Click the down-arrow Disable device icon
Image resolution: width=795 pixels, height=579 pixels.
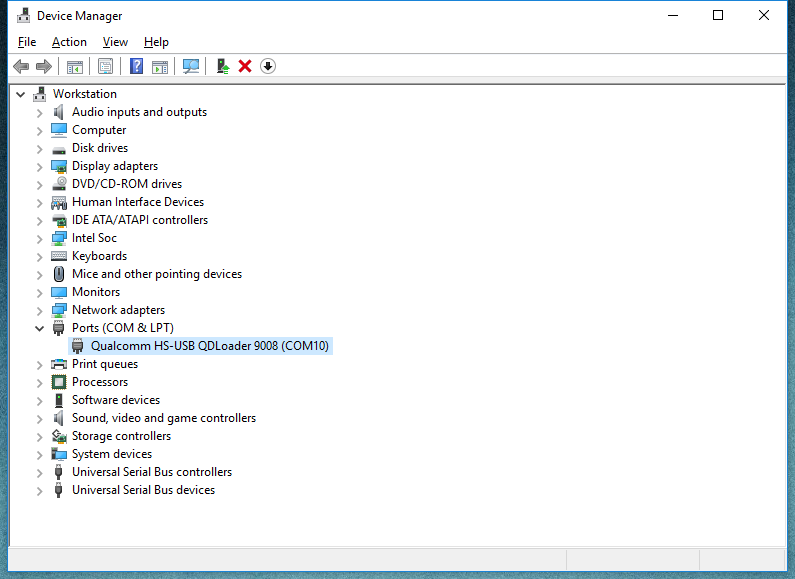coord(268,66)
